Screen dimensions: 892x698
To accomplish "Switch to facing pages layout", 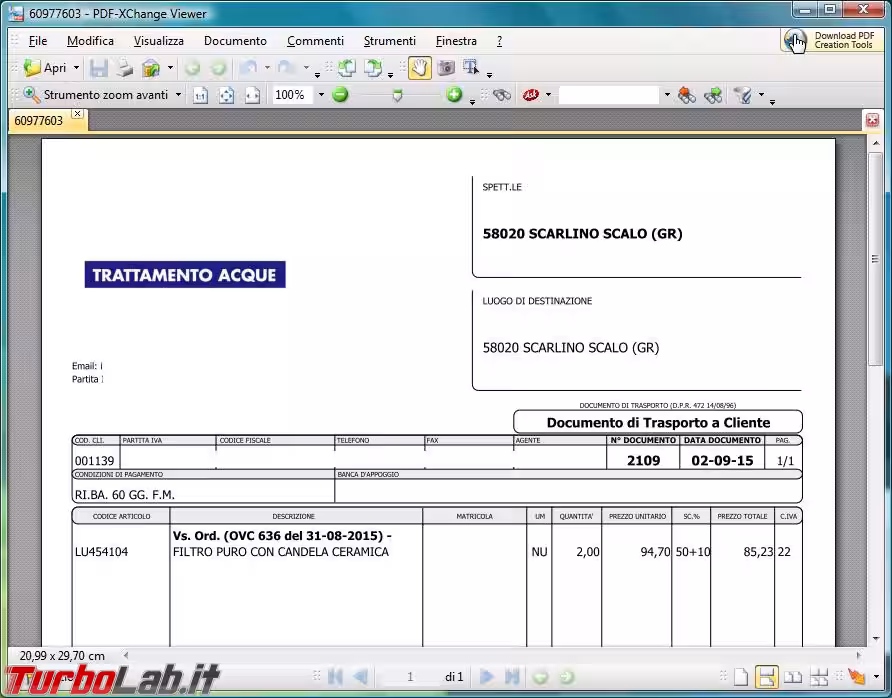I will [x=792, y=677].
